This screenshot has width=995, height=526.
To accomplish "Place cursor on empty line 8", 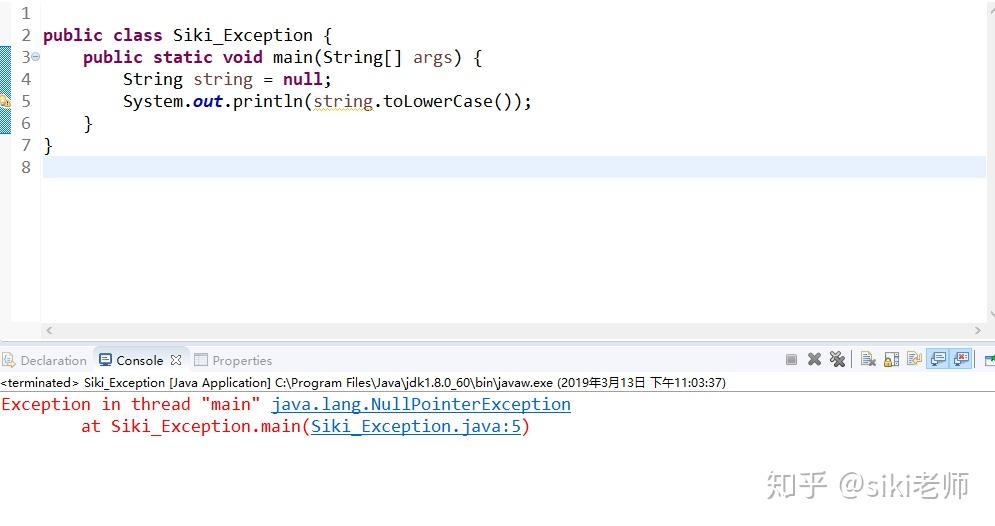I will coord(400,167).
